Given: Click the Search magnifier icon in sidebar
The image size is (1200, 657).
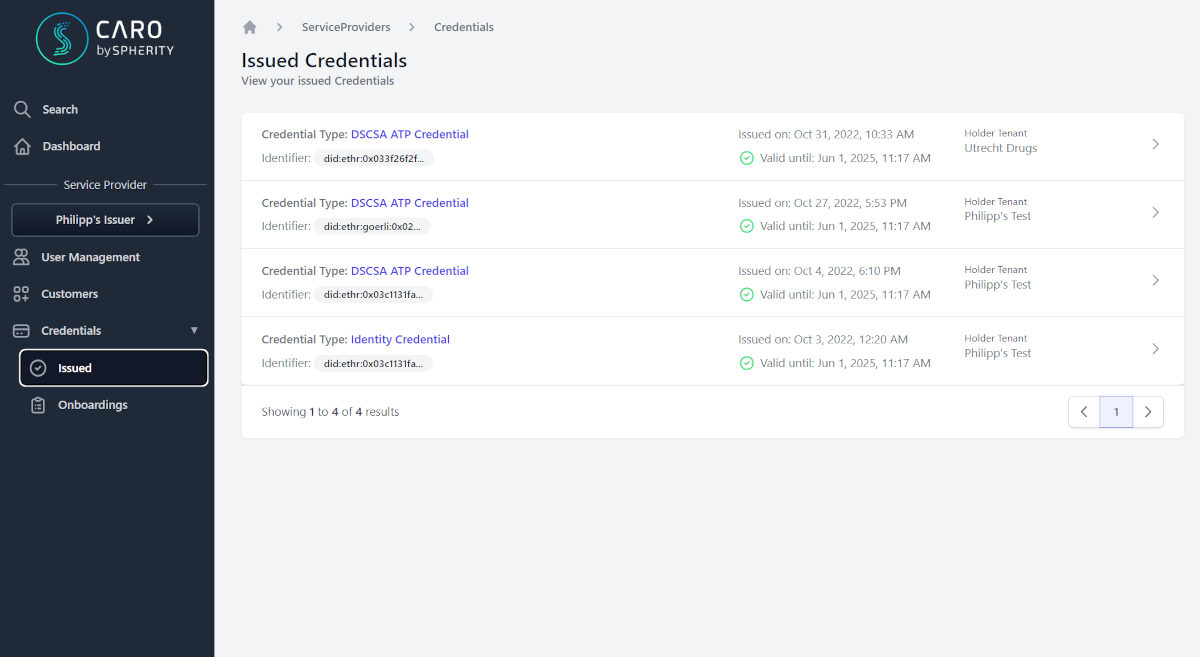Looking at the screenshot, I should click(x=22, y=109).
